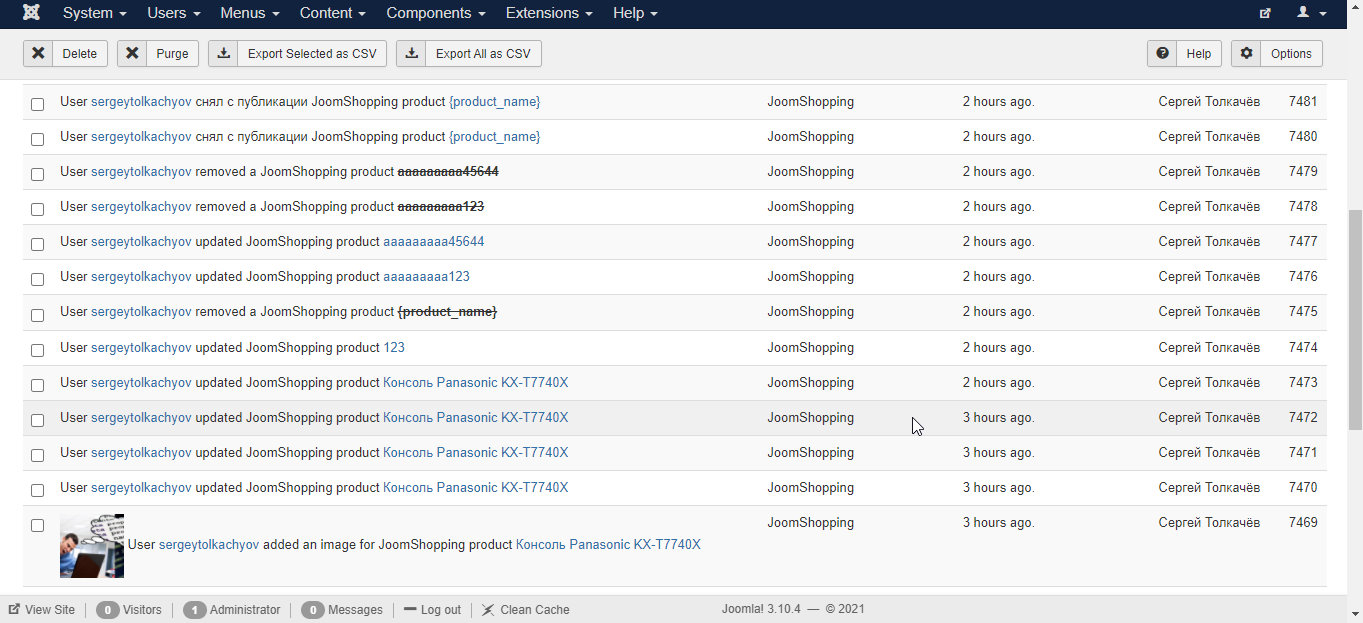The height and width of the screenshot is (623, 1363).
Task: Tick checkbox for action log 7481
Action: click(37, 104)
